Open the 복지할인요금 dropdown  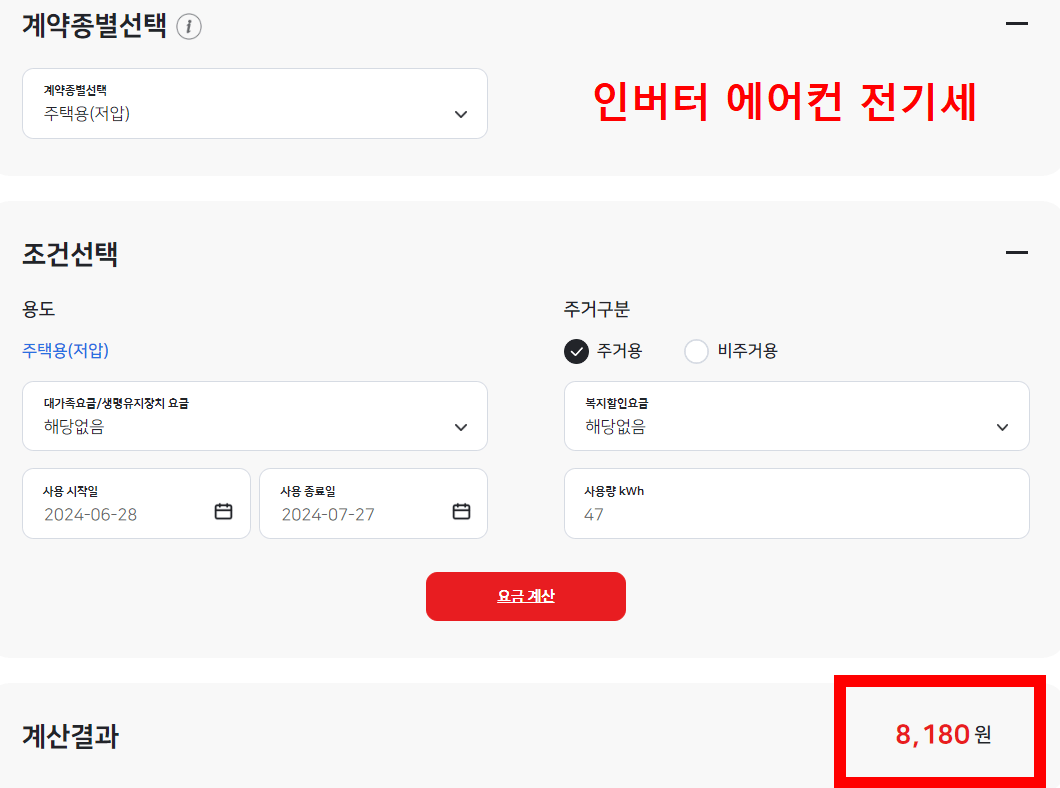pos(796,417)
